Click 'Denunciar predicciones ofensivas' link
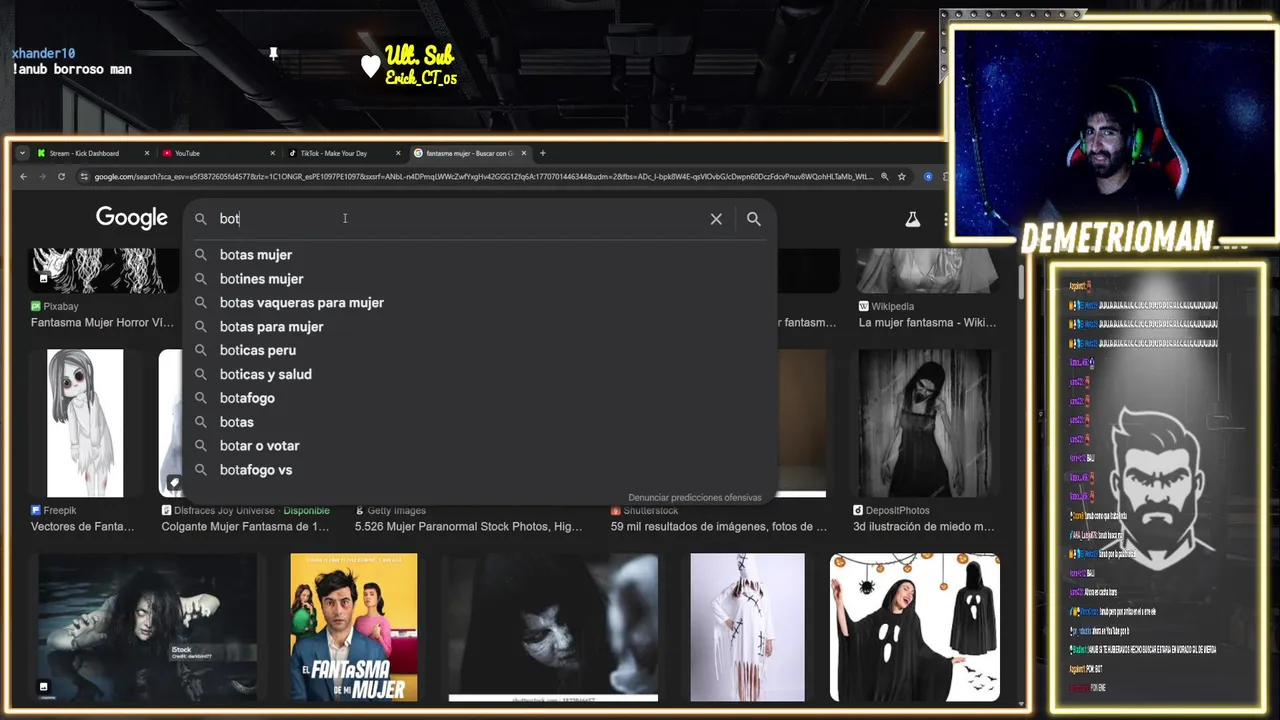1280x720 pixels. 695,497
